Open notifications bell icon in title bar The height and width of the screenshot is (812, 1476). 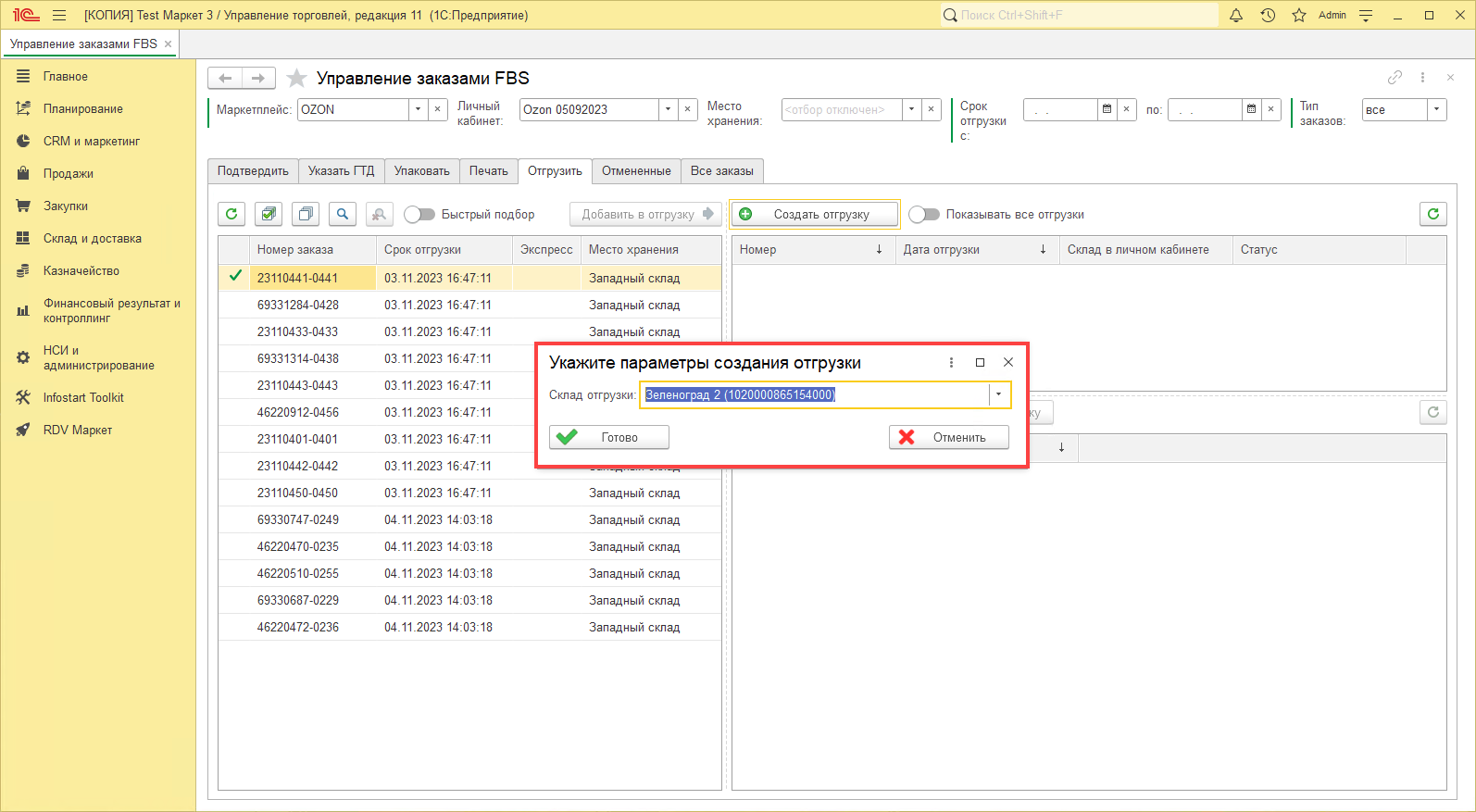[1236, 15]
